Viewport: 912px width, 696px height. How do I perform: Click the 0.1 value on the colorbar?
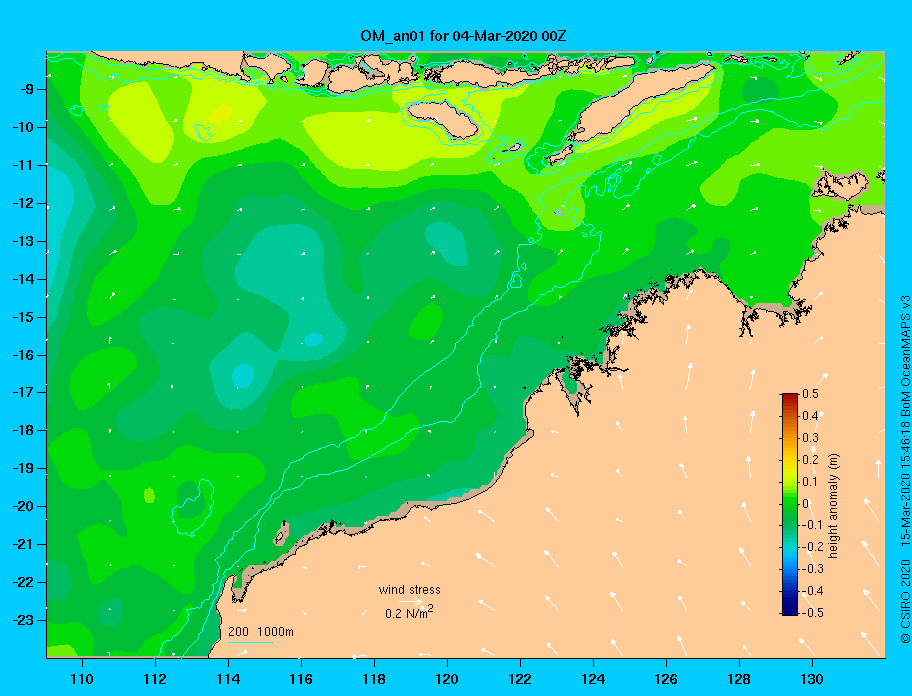pyautogui.click(x=810, y=481)
